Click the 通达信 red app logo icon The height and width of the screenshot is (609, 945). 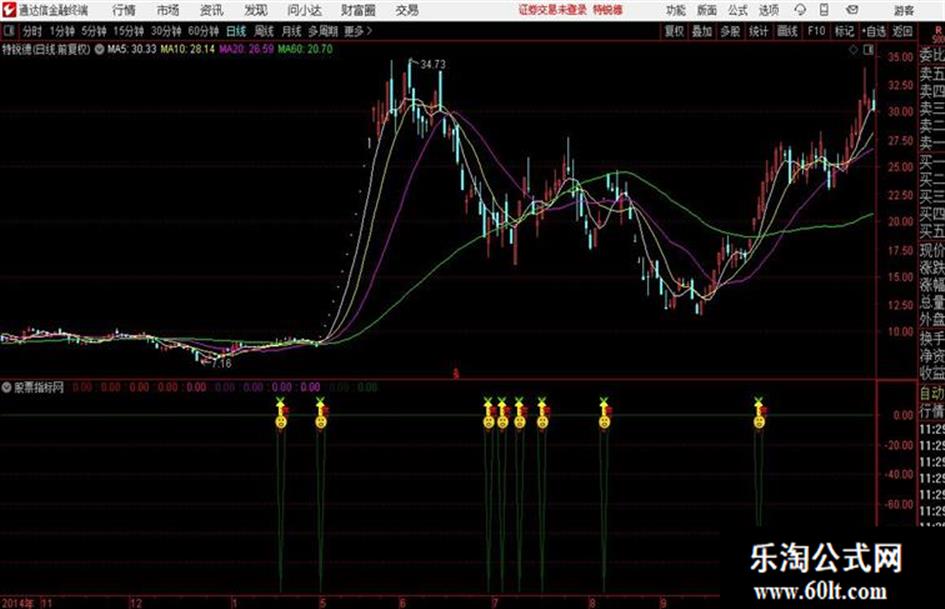(x=9, y=10)
